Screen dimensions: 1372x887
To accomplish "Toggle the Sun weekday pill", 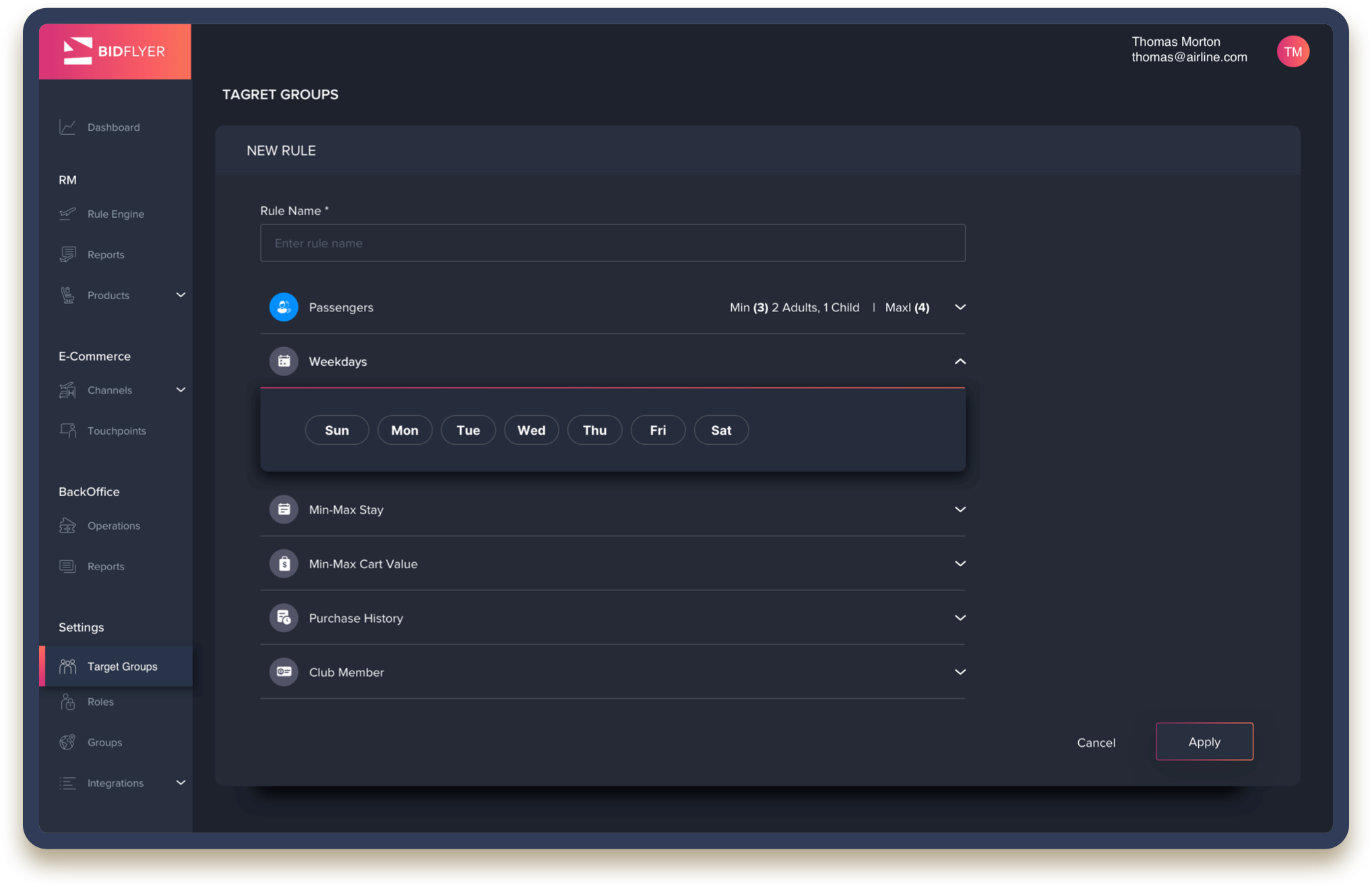I will tap(337, 431).
